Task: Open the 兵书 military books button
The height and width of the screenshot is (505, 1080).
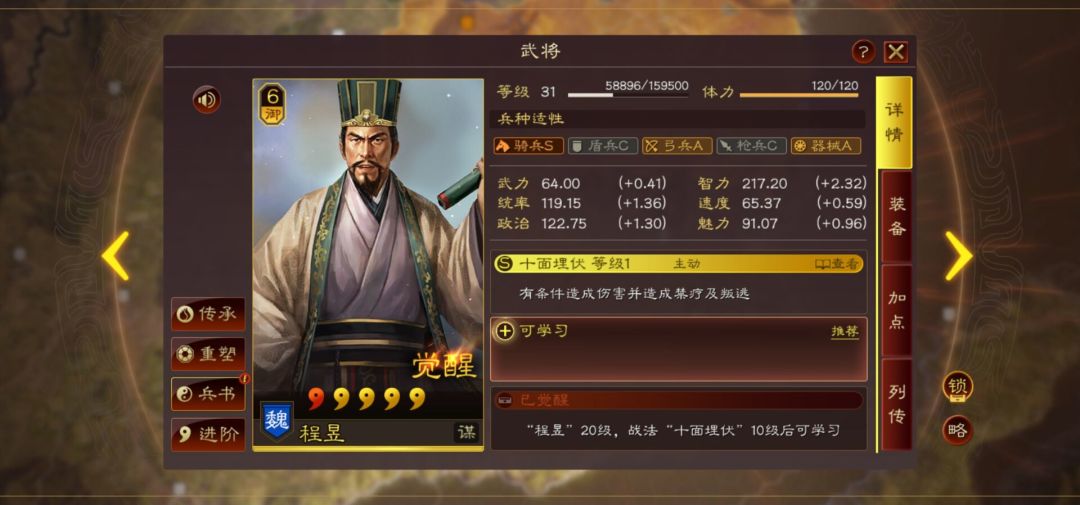Action: (208, 395)
